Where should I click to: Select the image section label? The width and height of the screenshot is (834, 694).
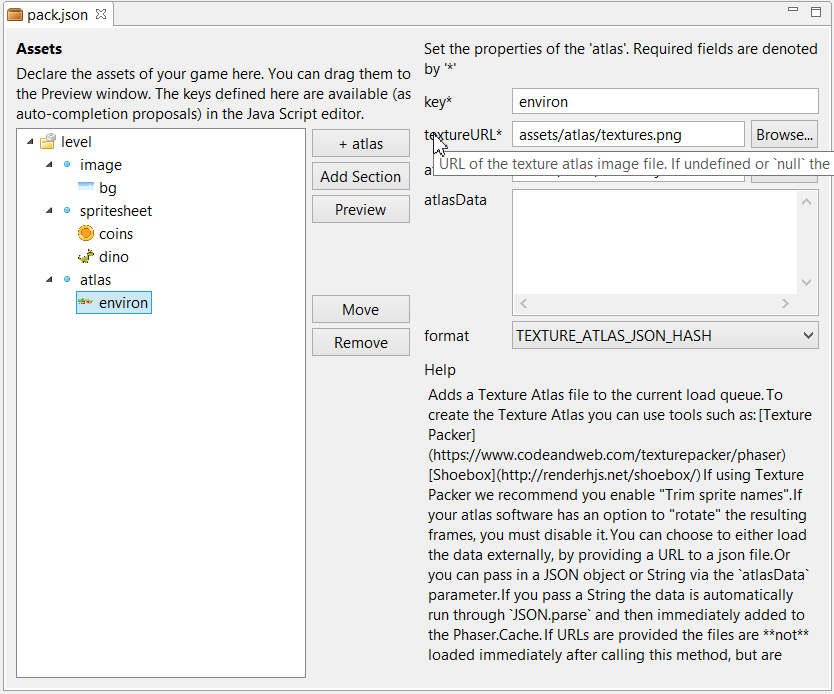point(101,165)
